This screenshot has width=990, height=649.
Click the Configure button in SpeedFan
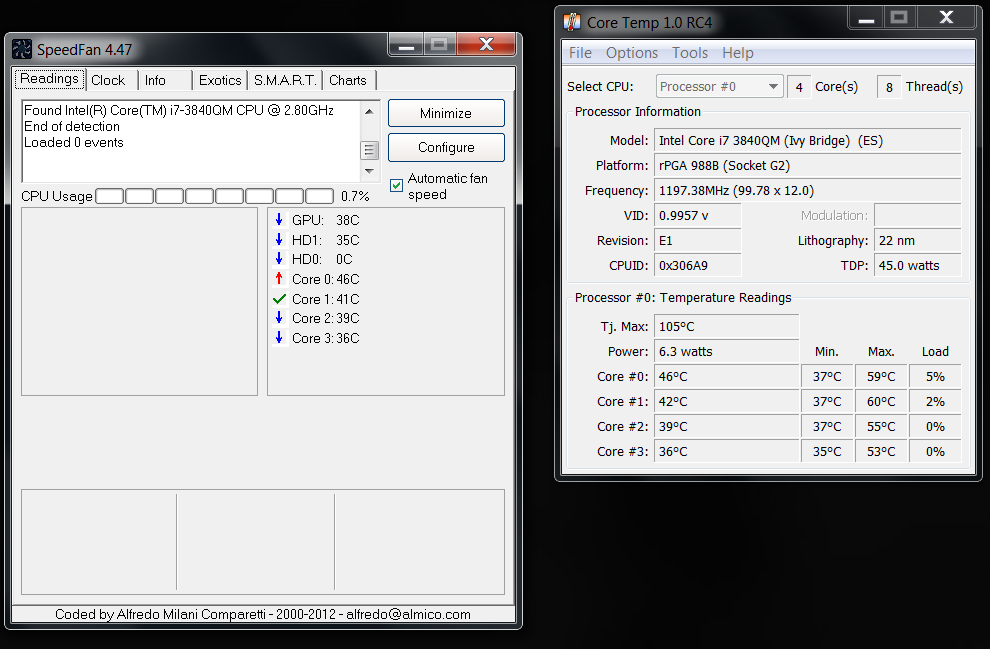coord(446,147)
